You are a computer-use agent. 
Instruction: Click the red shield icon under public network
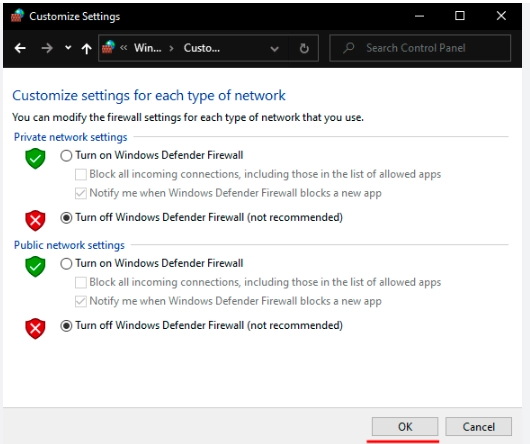(x=35, y=328)
